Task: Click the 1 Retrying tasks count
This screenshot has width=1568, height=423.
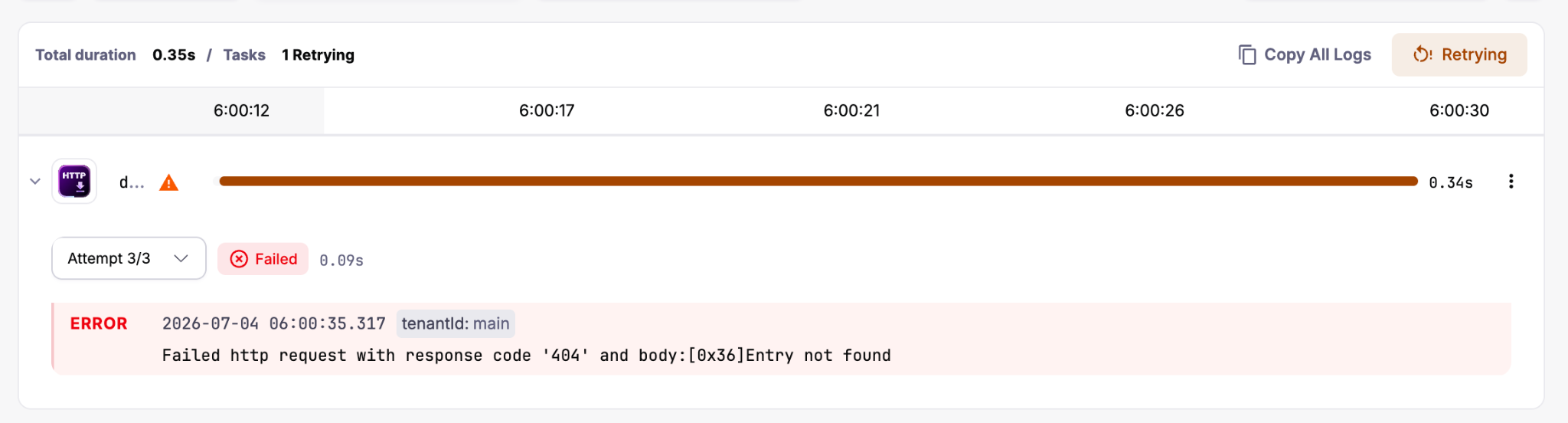Action: pyautogui.click(x=318, y=55)
